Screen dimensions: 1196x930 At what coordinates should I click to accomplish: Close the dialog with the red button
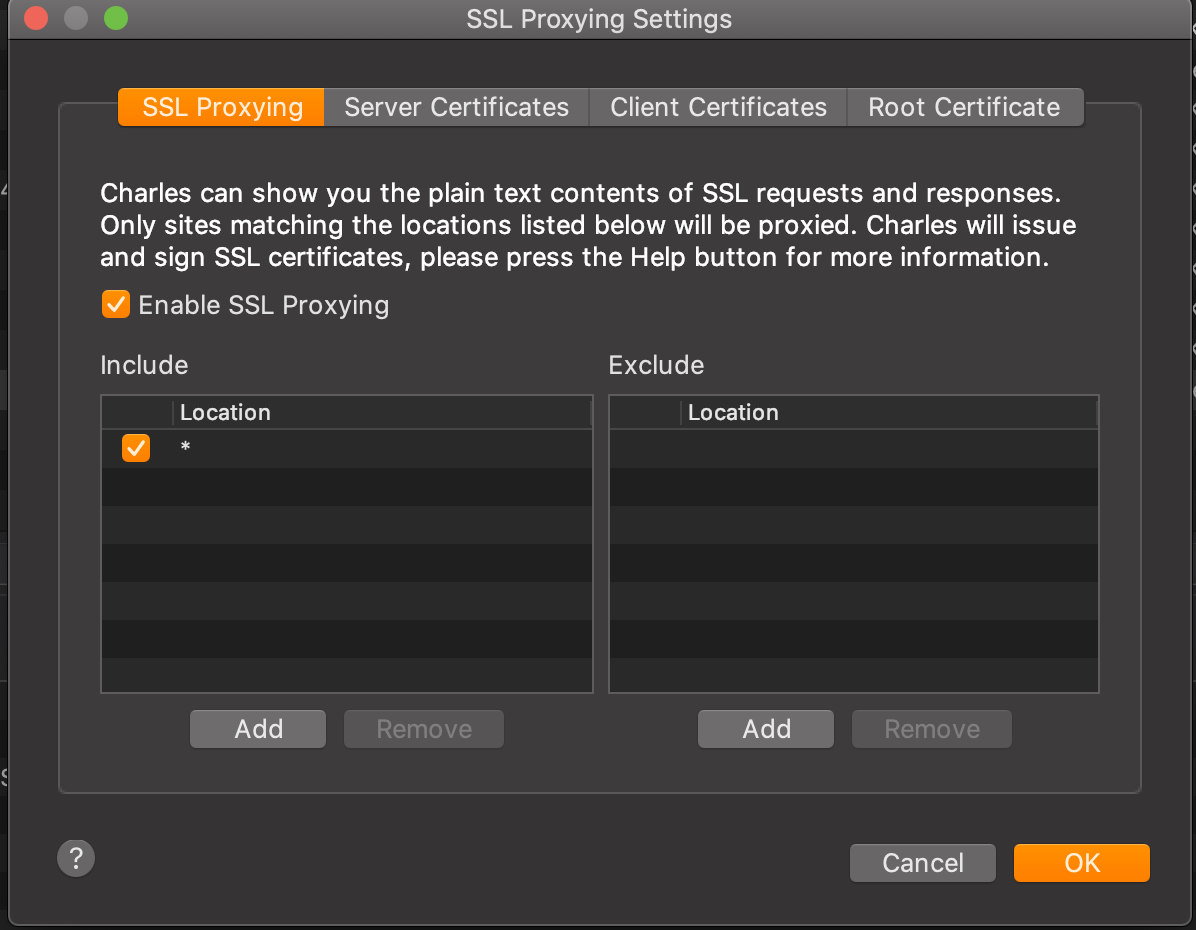click(36, 18)
